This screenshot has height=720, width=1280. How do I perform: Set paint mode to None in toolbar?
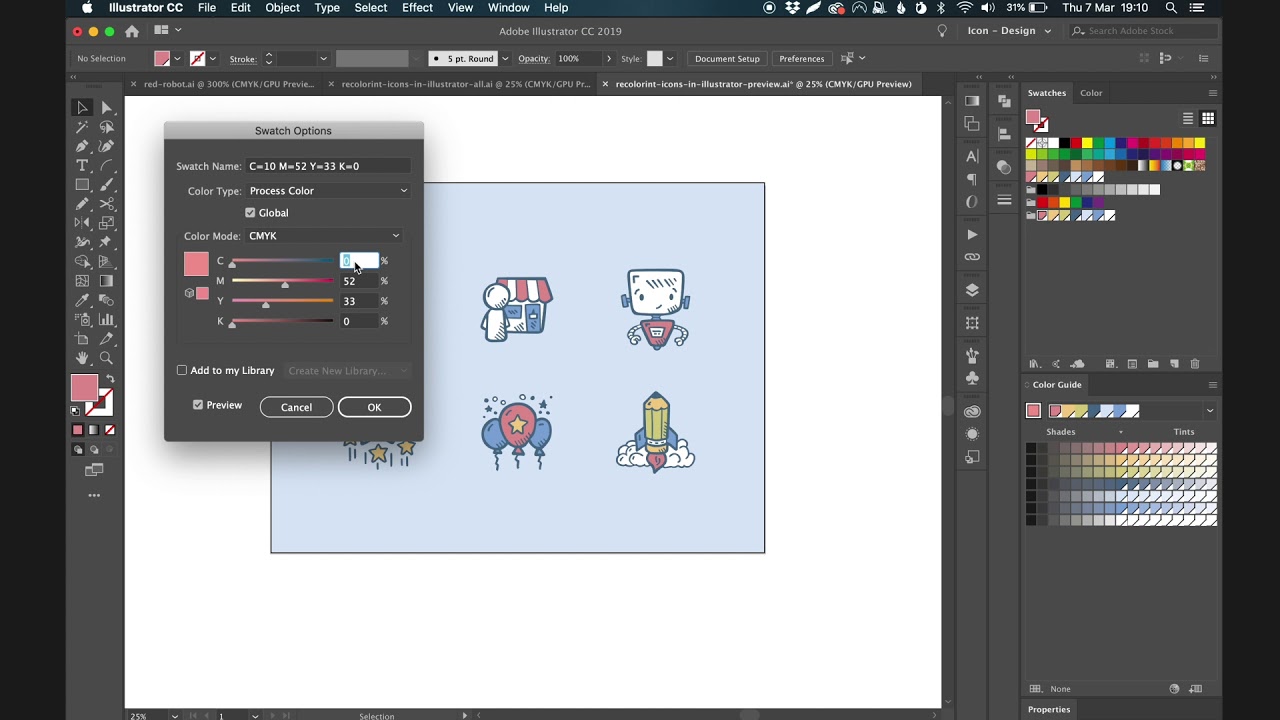[110, 430]
